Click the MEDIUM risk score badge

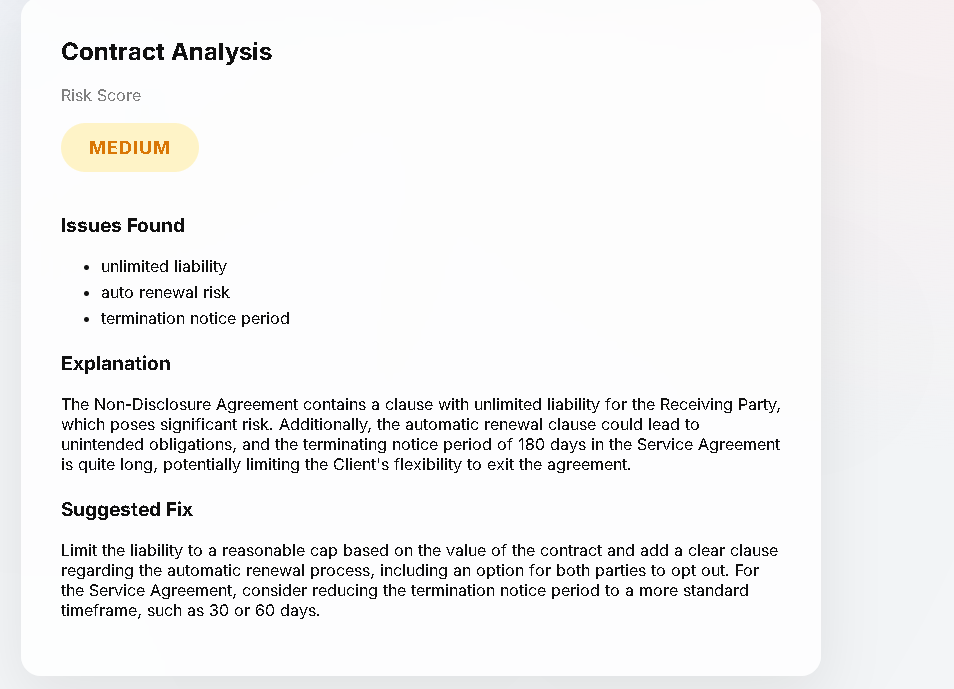pos(130,147)
